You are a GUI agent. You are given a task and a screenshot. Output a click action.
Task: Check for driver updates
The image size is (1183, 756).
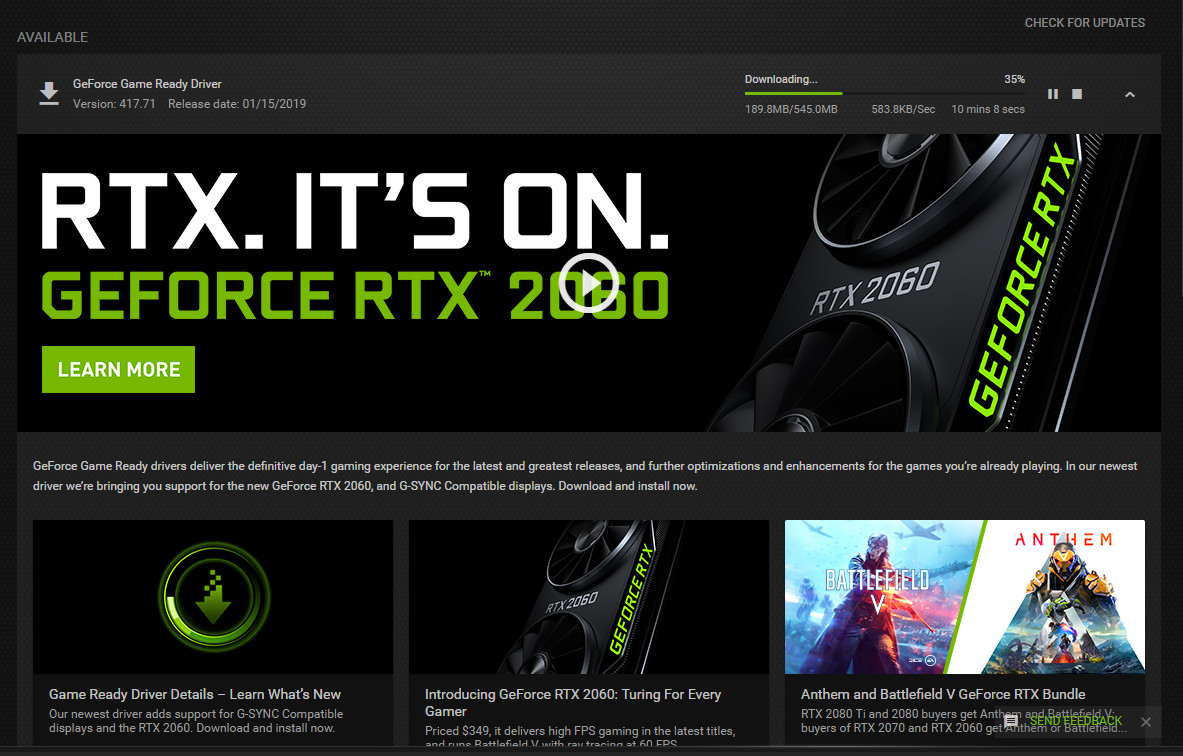coord(1084,23)
